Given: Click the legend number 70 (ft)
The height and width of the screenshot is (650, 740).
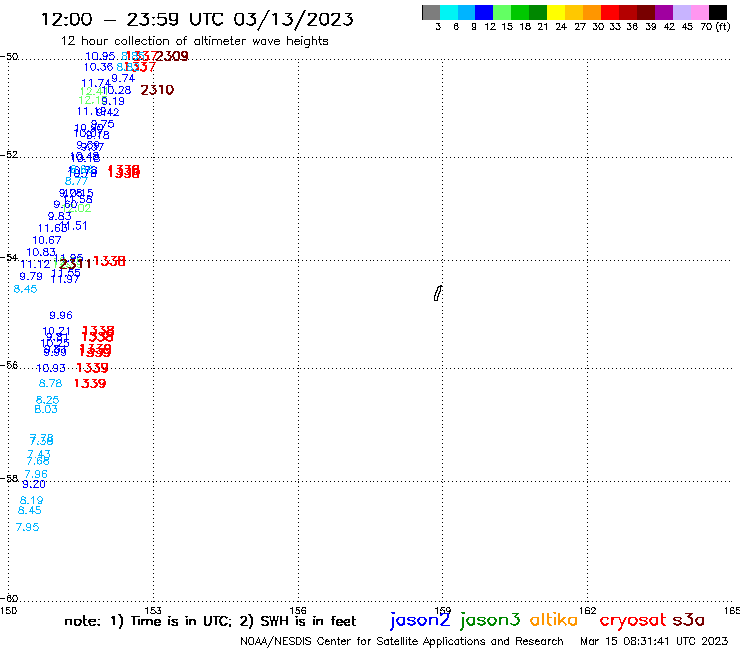Looking at the screenshot, I should [x=715, y=27].
